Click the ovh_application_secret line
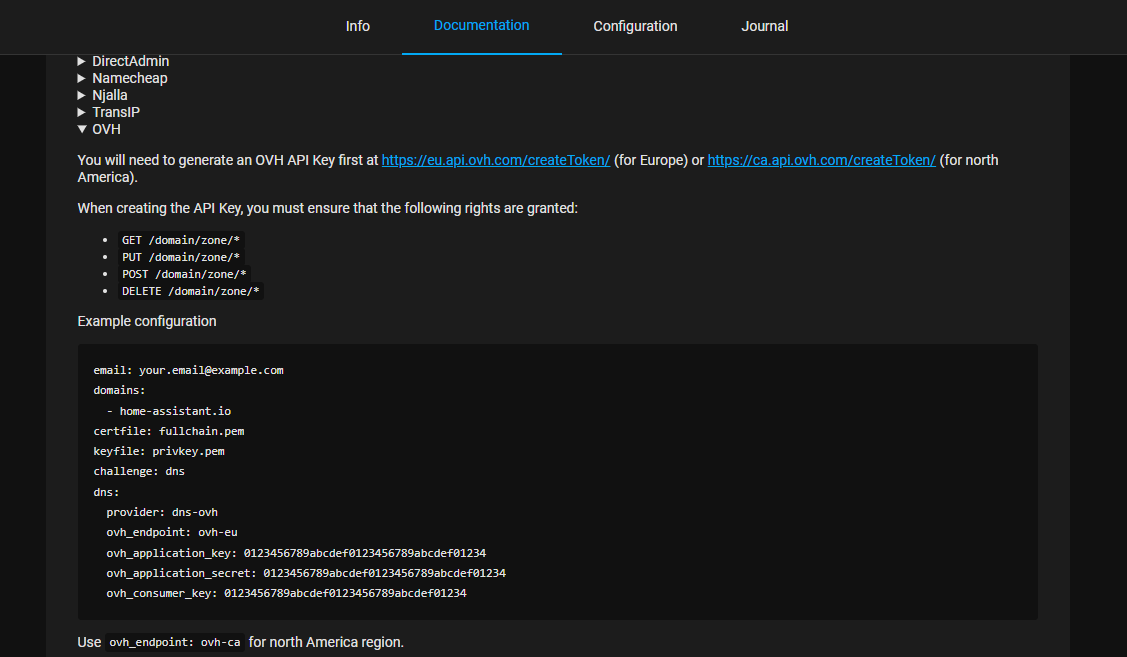Image resolution: width=1127 pixels, height=657 pixels. coord(306,574)
